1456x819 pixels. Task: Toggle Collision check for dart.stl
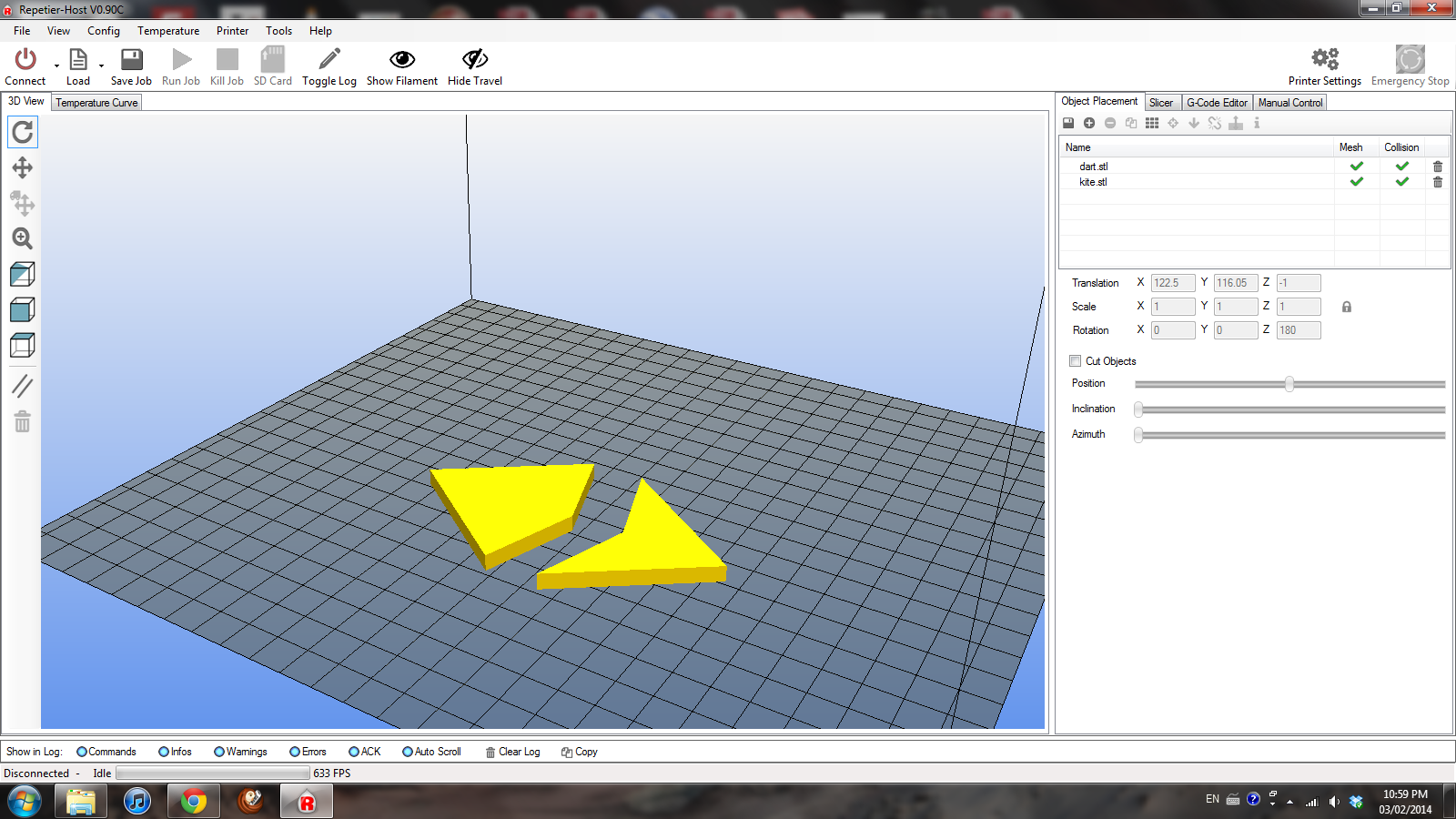[x=1401, y=167]
